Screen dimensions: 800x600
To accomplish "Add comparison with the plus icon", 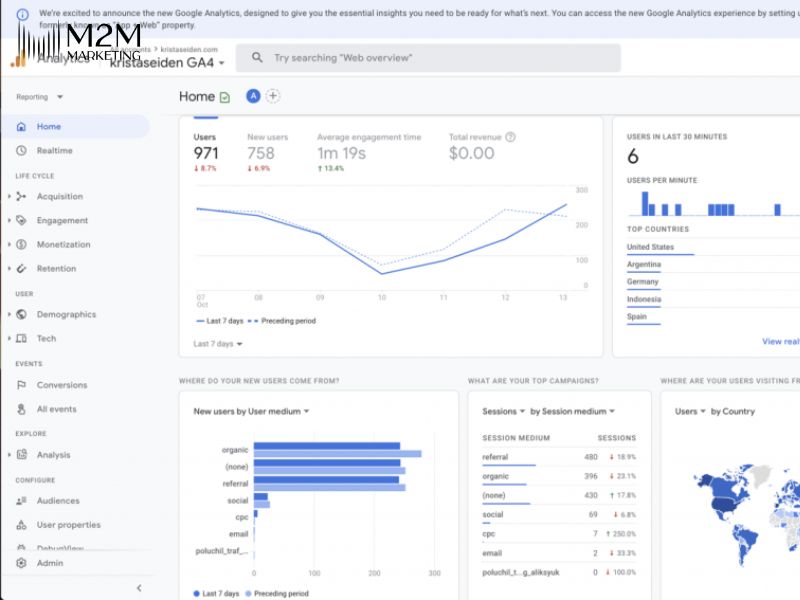I will [273, 96].
